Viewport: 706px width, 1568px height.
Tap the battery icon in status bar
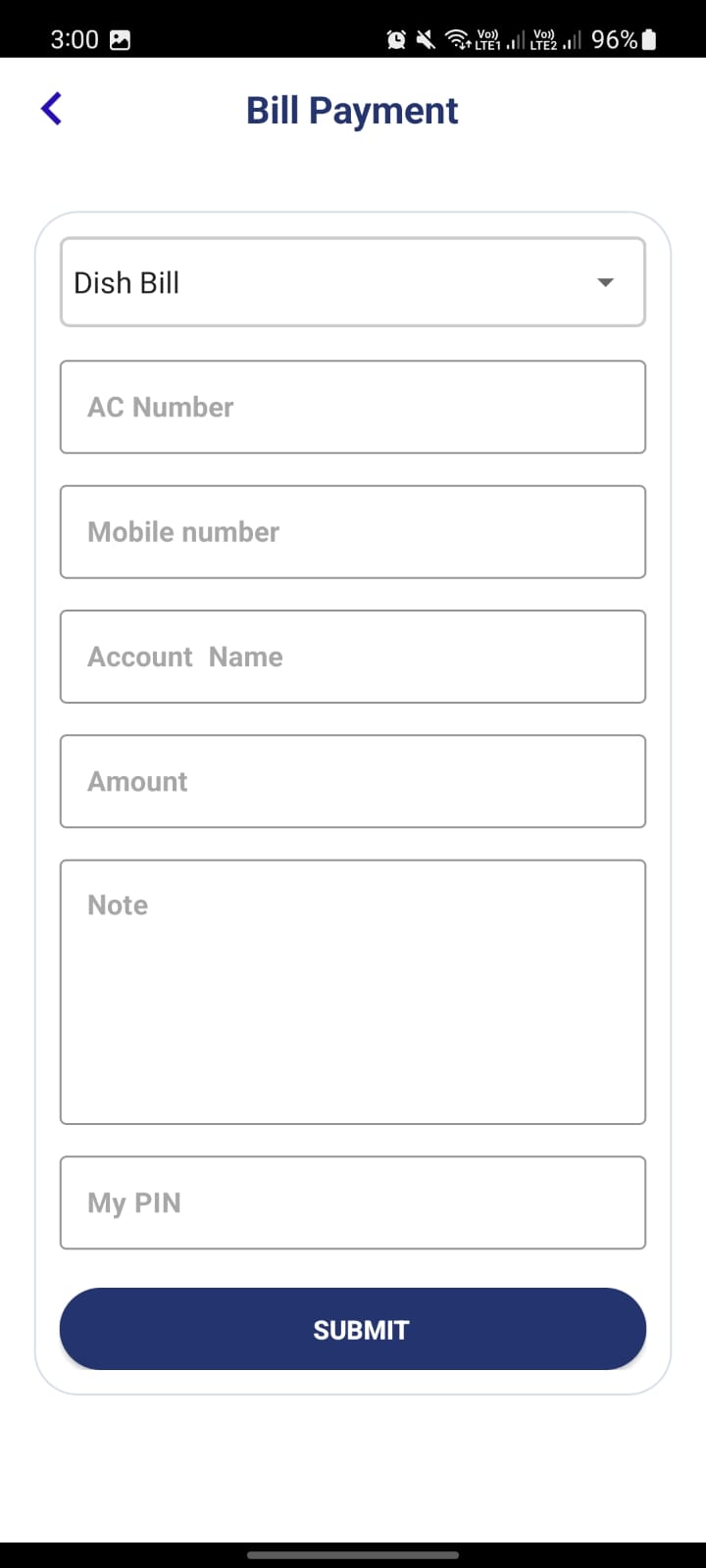point(649,40)
